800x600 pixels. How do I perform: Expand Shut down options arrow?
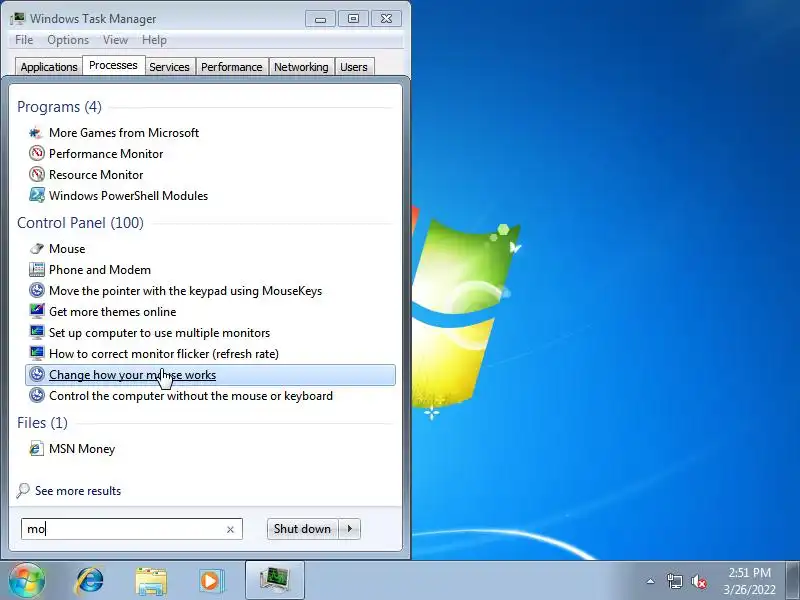349,529
